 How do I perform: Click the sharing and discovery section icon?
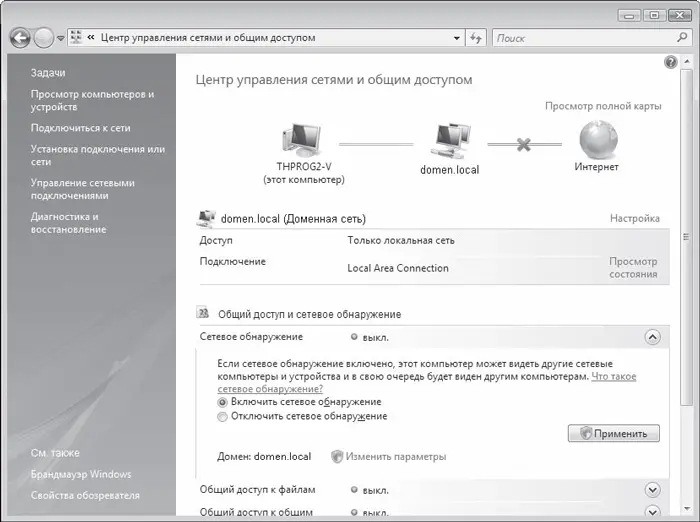(x=203, y=312)
